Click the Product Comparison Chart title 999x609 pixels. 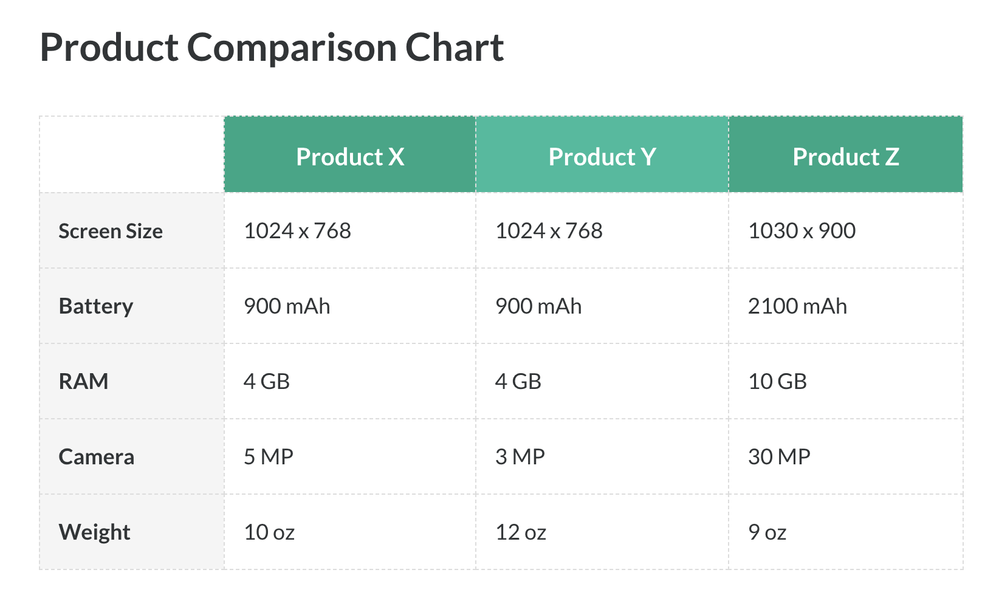click(272, 48)
